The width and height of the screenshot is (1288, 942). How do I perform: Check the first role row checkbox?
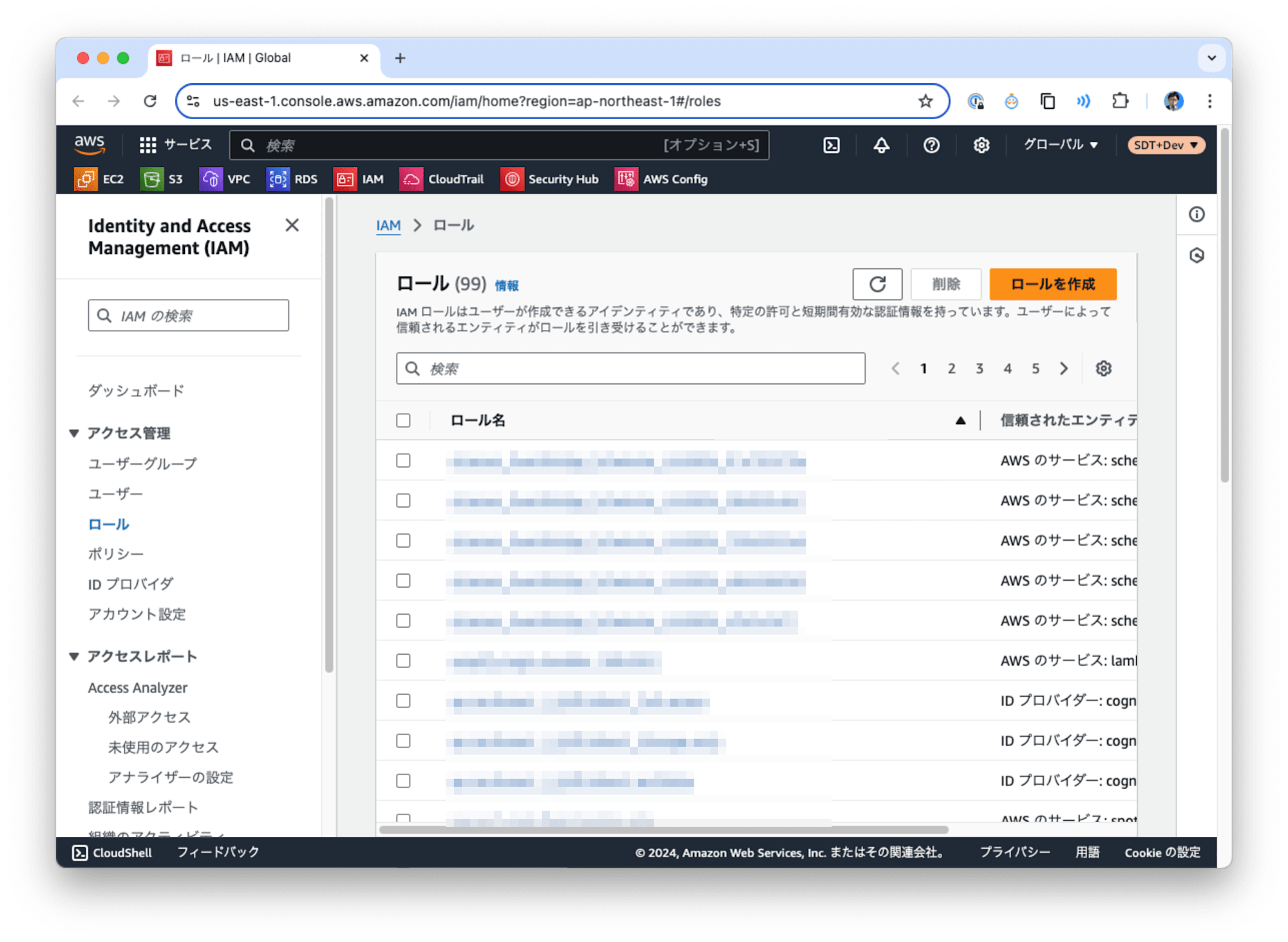403,461
